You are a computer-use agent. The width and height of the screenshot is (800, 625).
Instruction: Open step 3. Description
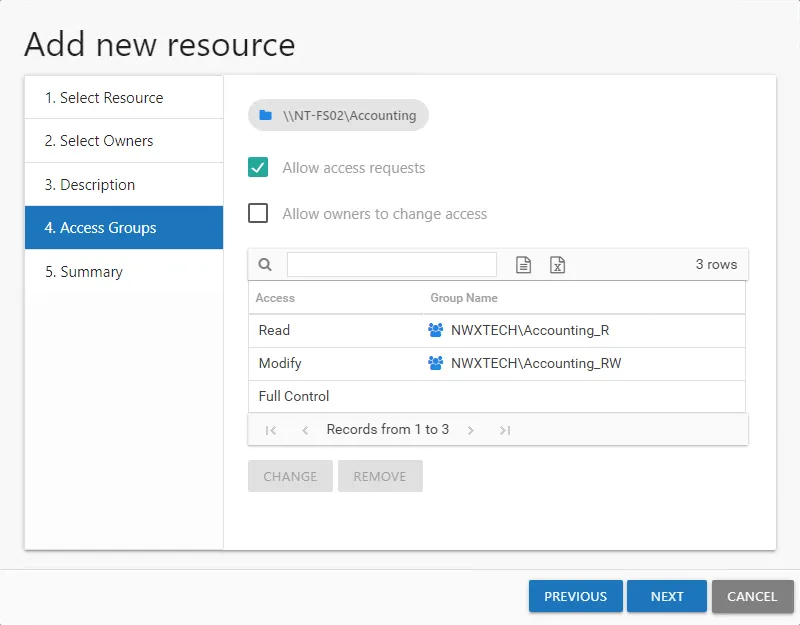124,185
